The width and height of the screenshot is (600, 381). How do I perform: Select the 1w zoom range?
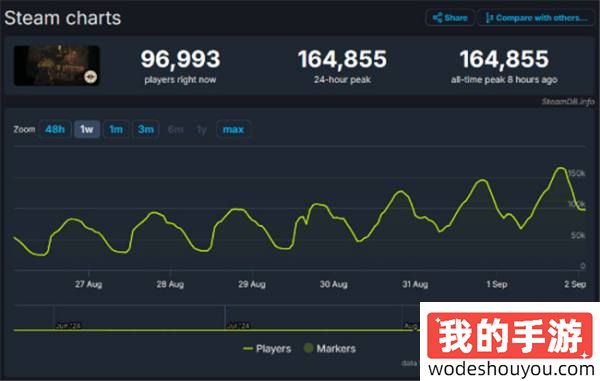pyautogui.click(x=87, y=129)
